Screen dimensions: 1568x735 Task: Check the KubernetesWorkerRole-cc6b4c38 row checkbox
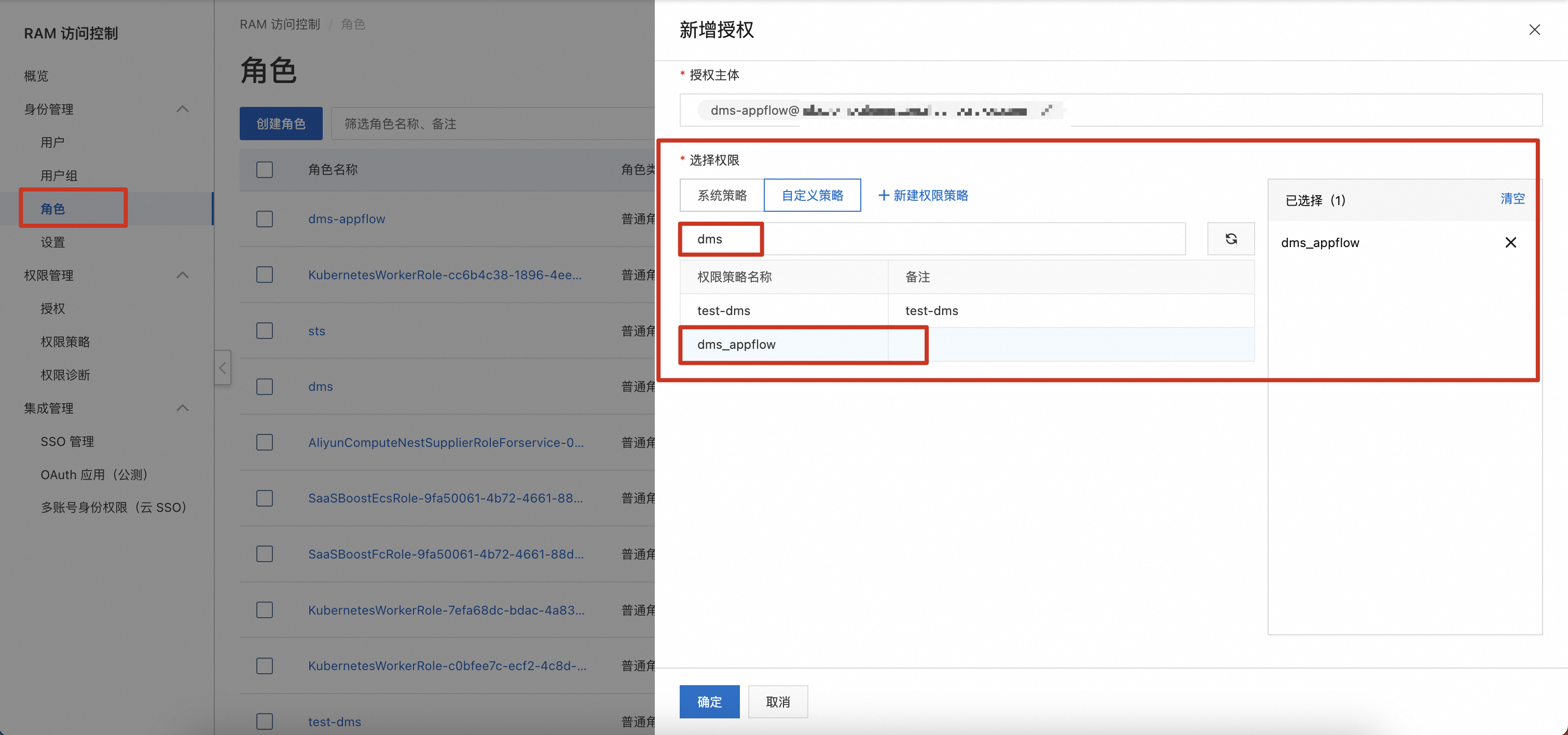264,275
